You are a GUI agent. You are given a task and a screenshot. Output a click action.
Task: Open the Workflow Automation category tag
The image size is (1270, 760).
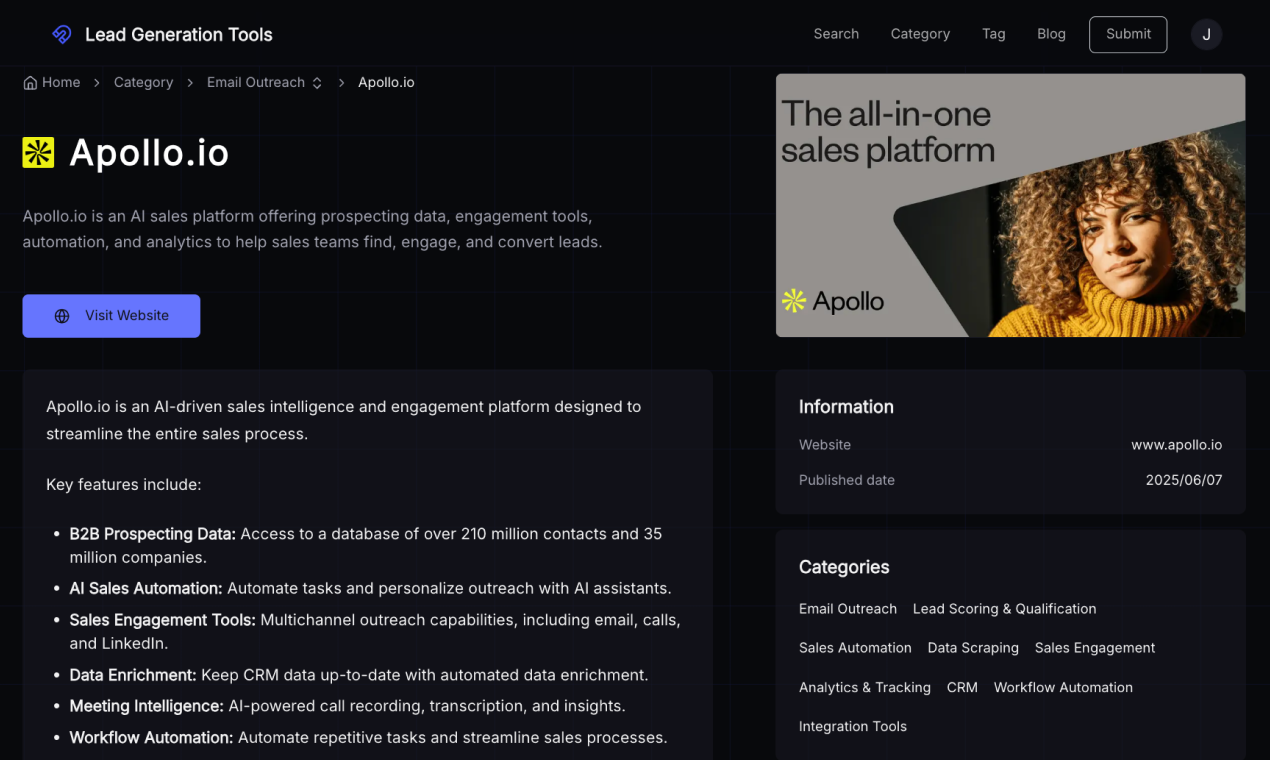pos(1063,687)
